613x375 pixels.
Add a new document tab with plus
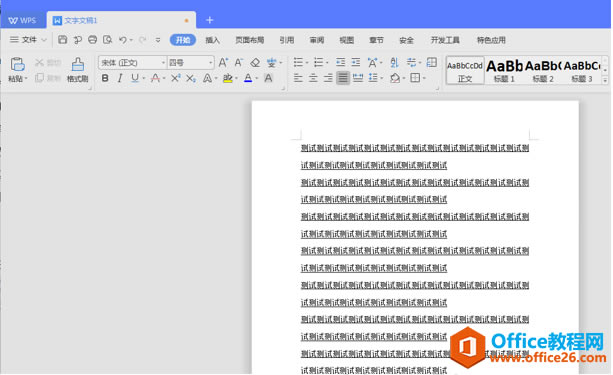tap(210, 20)
